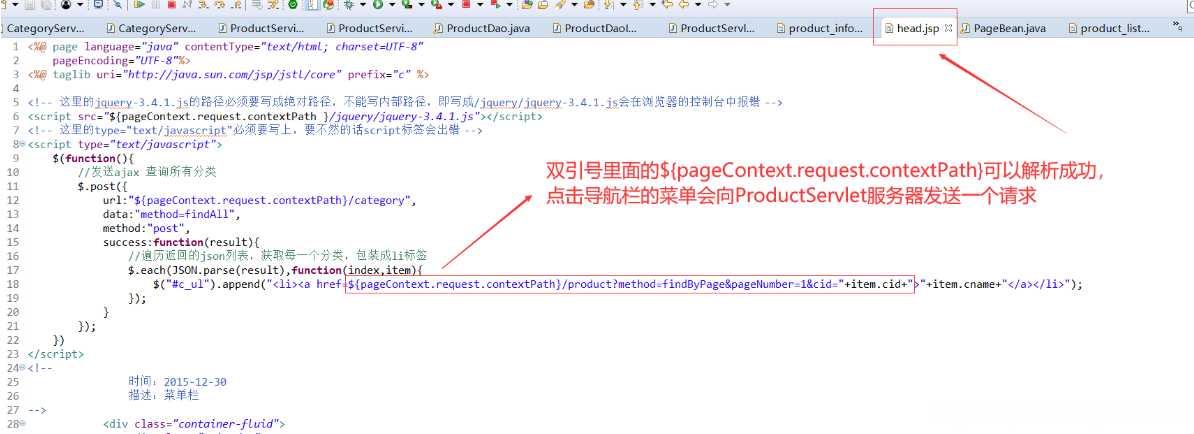Collapse the script block at line 8

(22, 144)
